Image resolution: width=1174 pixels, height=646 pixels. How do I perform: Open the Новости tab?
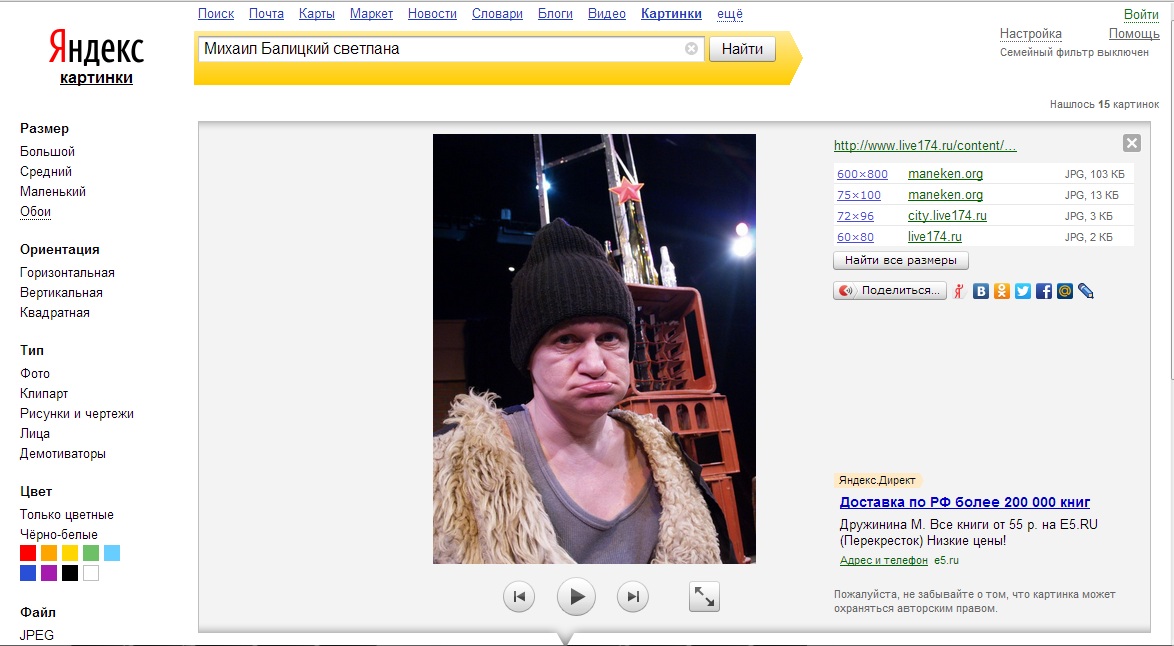(x=432, y=14)
